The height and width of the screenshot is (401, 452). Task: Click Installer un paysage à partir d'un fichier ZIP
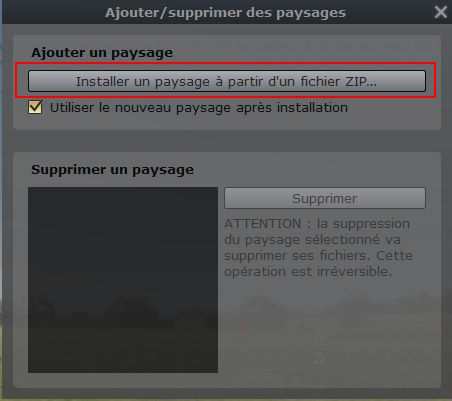pyautogui.click(x=227, y=81)
